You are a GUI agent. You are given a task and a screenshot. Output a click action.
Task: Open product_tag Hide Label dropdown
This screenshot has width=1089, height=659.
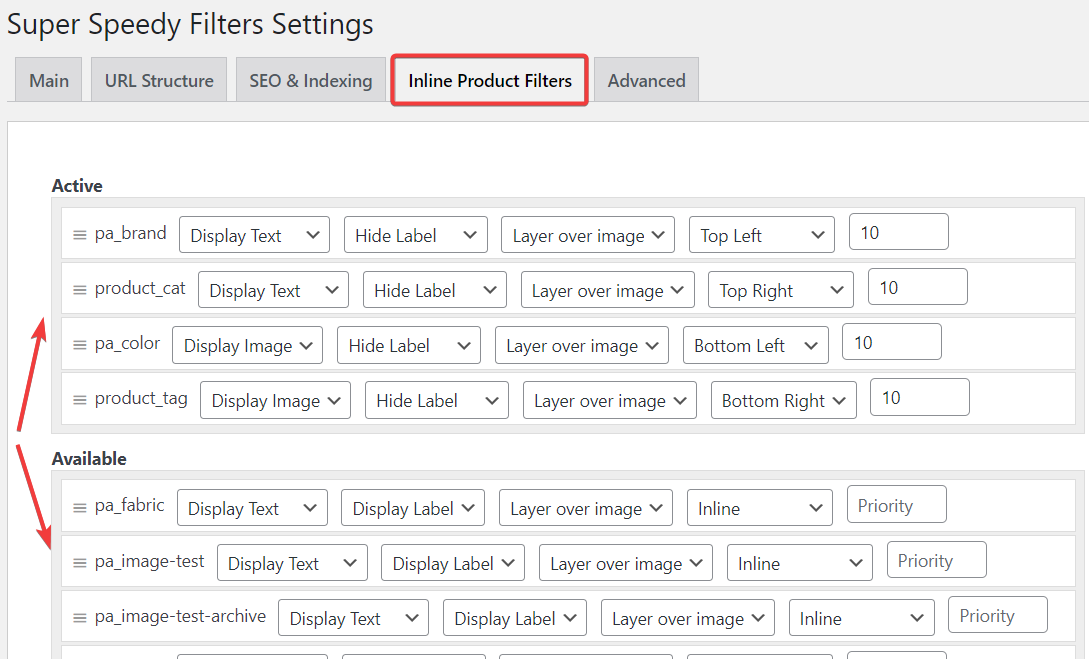pos(436,399)
